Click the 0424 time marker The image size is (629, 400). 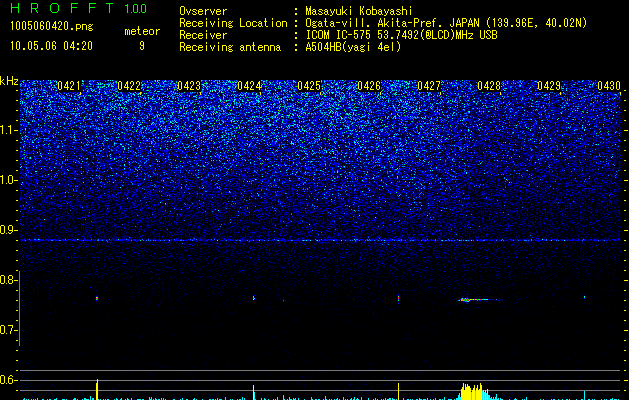[249, 86]
